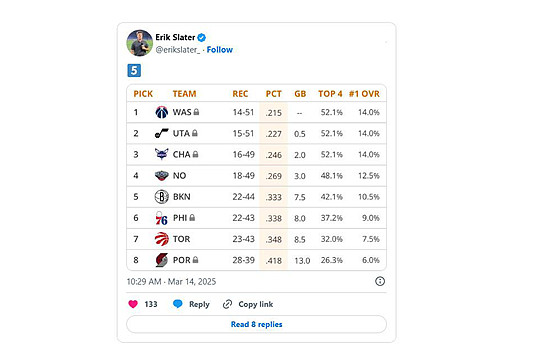540x360 pixels.
Task: Open the tweet timestamp Mar 14, 2025
Action: (171, 281)
